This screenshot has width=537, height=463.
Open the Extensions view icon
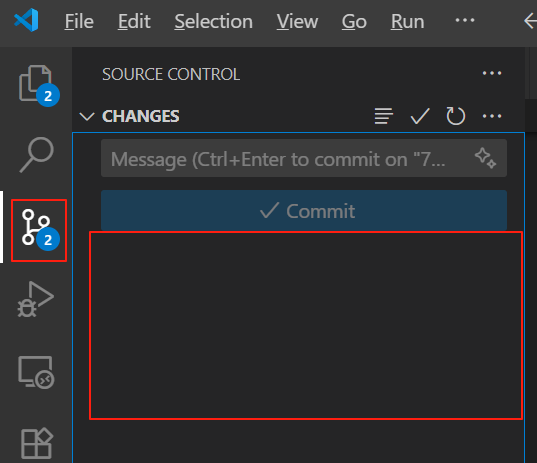coord(37,443)
